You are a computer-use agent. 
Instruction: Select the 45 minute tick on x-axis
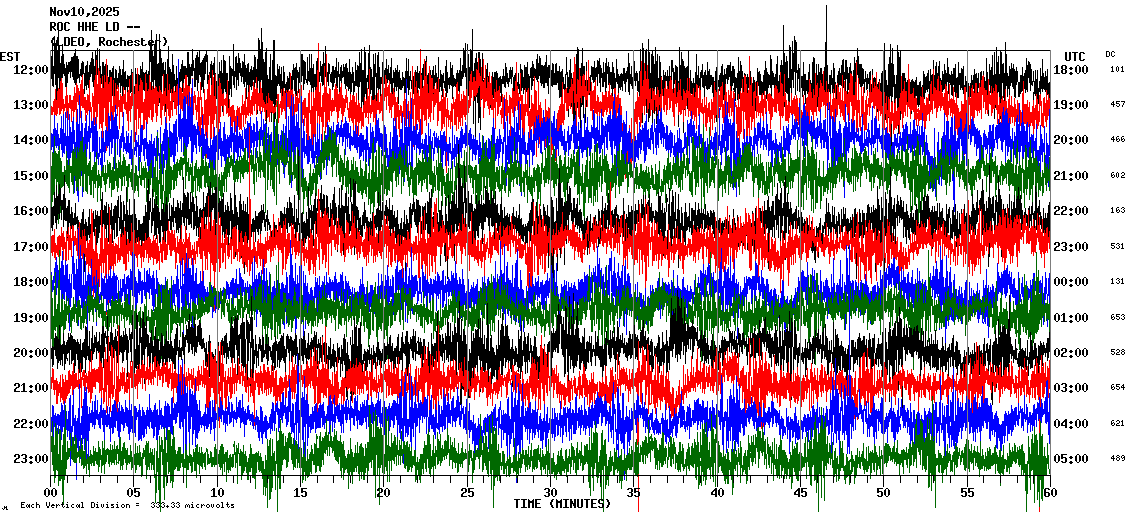click(800, 493)
